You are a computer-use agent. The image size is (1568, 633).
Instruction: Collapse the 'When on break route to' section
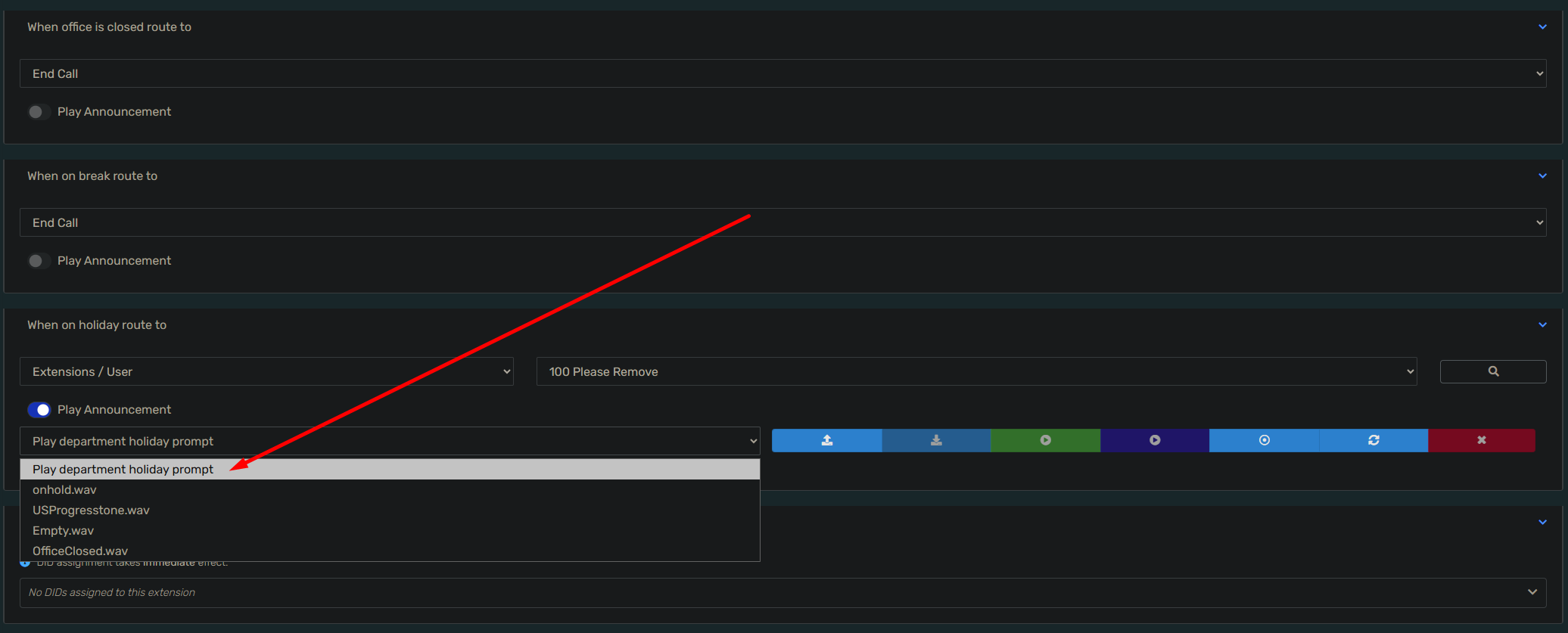(x=1542, y=176)
